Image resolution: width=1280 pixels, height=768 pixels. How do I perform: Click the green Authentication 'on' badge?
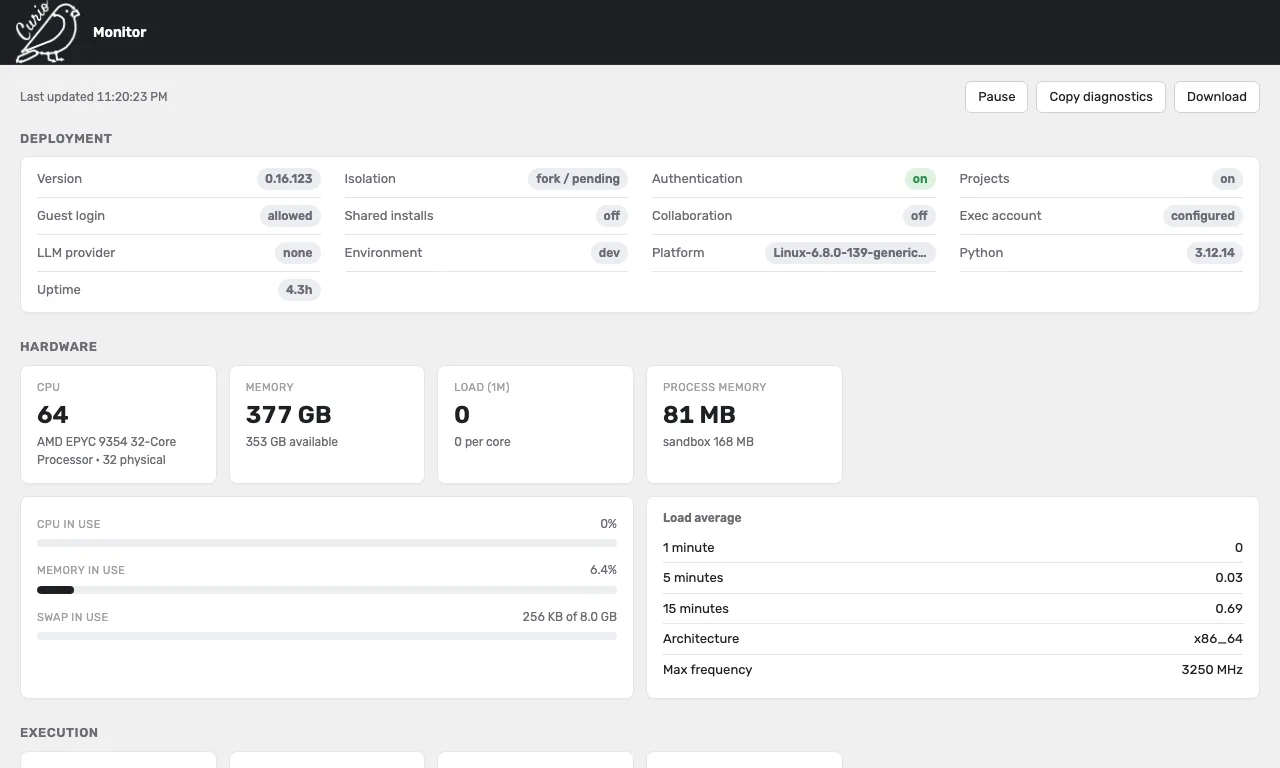(x=920, y=179)
